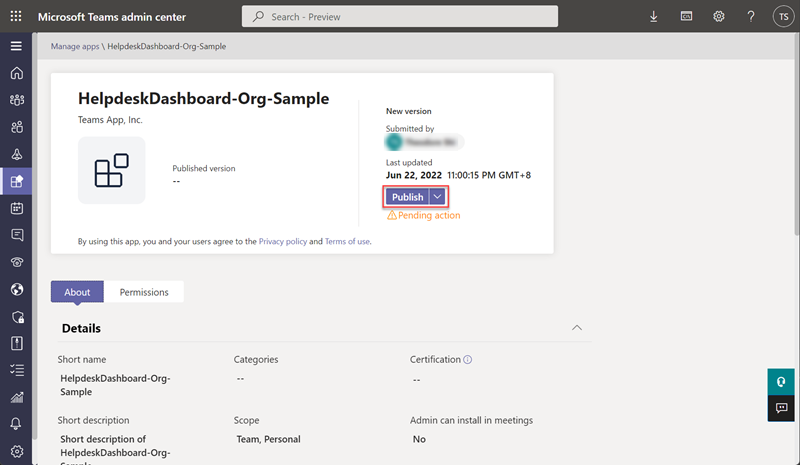Click the Publish button
Viewport: 800px width, 465px height.
coord(407,197)
